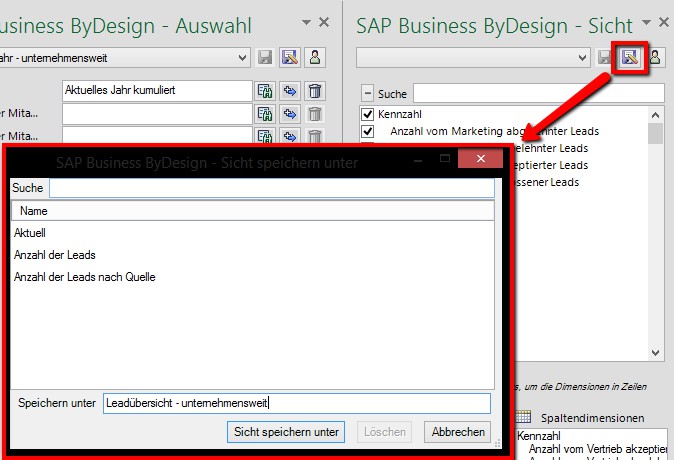674x460 pixels.
Task: Open value help for Aktuelles Jahr kumuliert
Action: pos(265,91)
